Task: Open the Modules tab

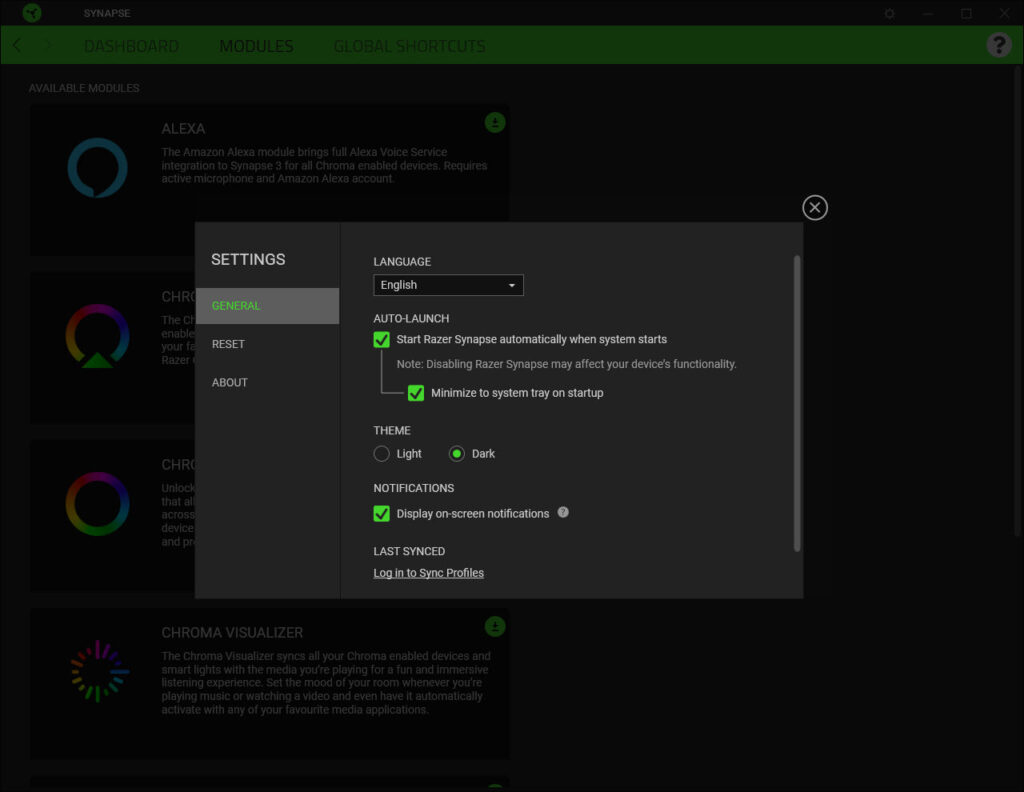Action: [256, 46]
